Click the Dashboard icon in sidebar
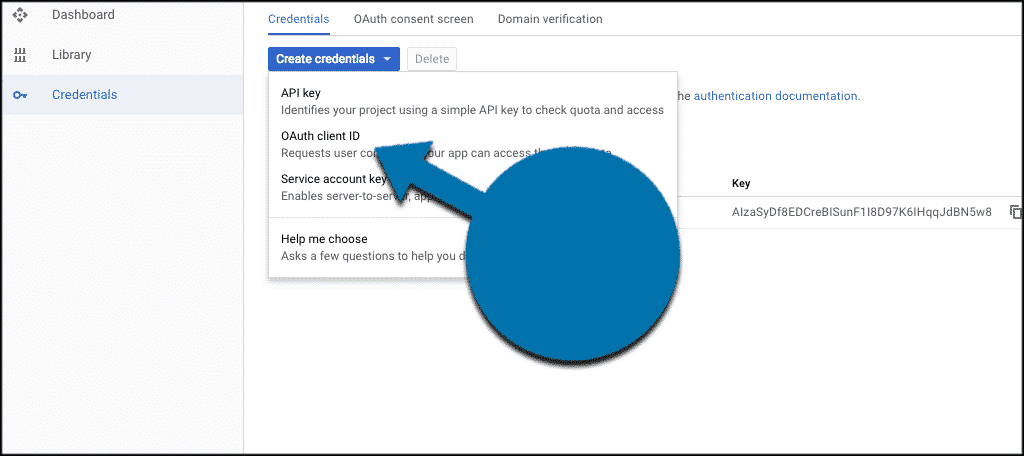The image size is (1024, 456). [x=20, y=14]
